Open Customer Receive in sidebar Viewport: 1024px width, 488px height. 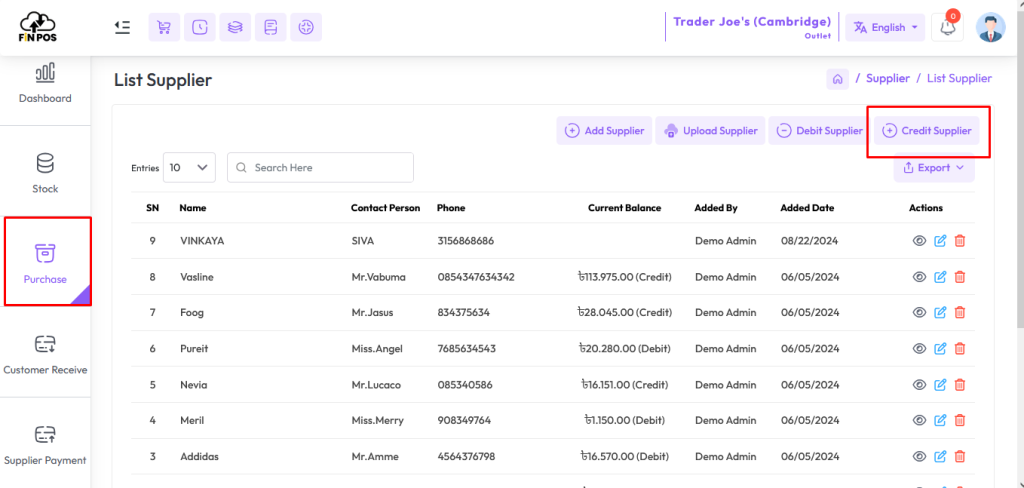(x=45, y=355)
